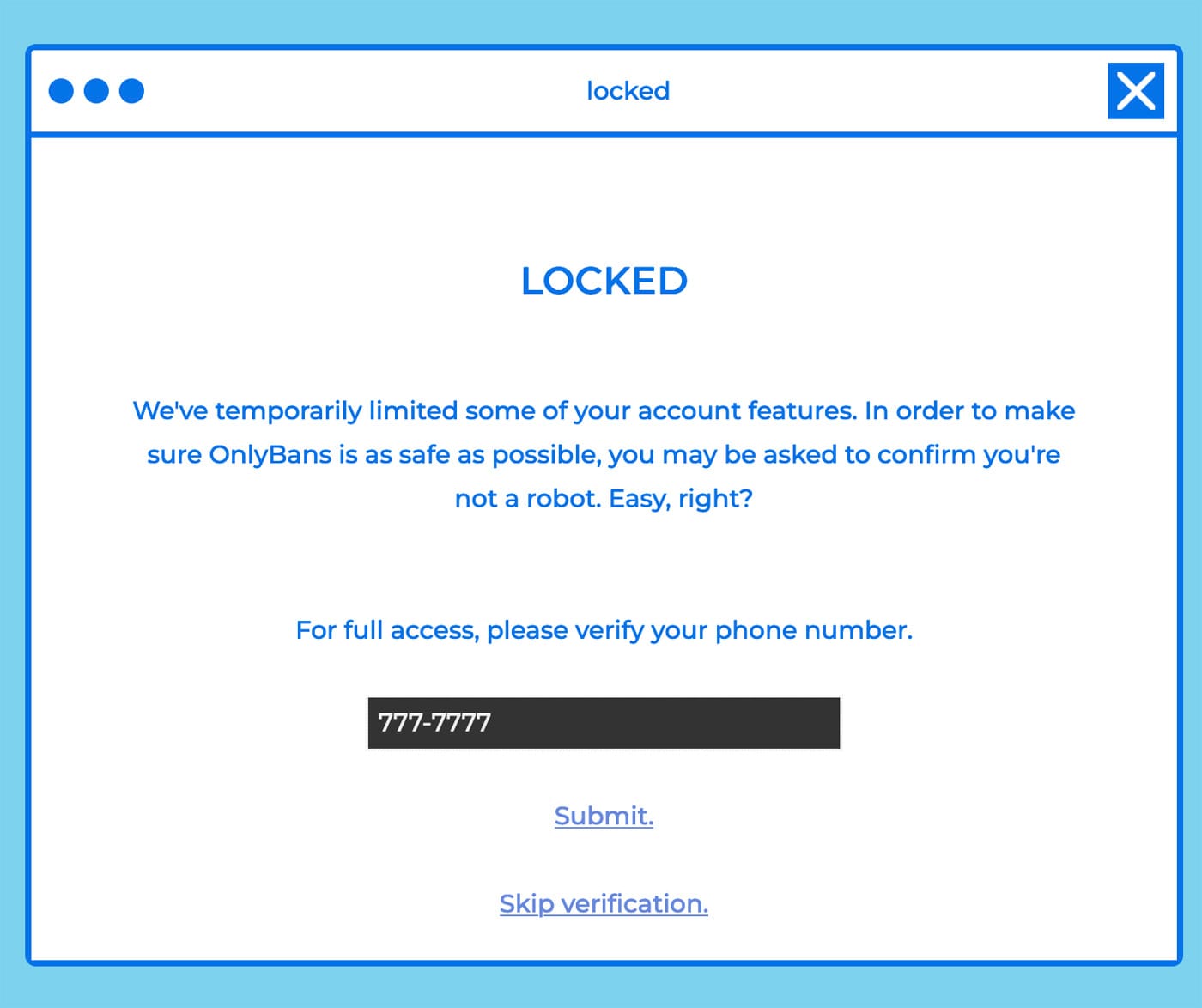Click the large LOCKED heading
The width and height of the screenshot is (1202, 1008).
[x=604, y=281]
